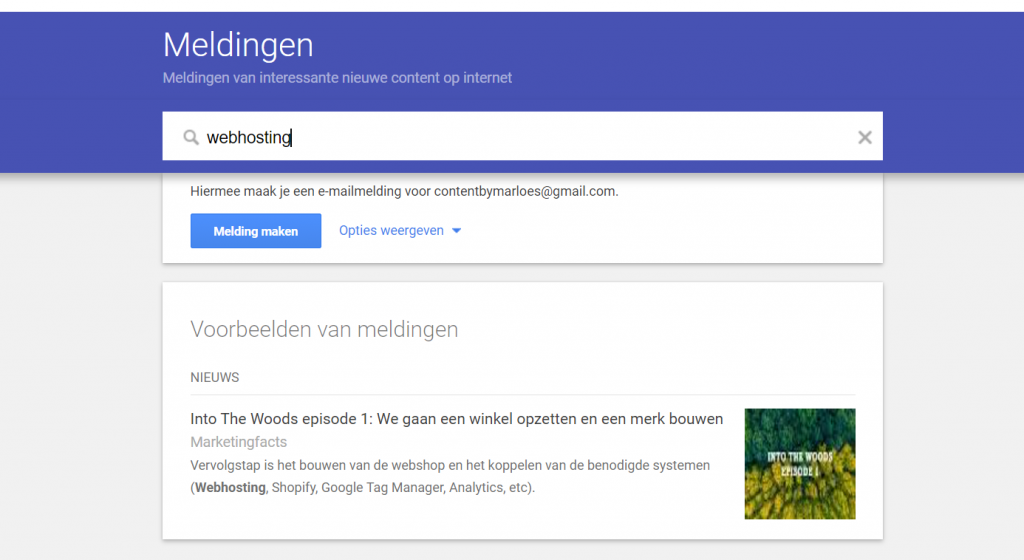Click the magnifying glass search icon
Viewport: 1024px width, 560px height.
point(191,138)
